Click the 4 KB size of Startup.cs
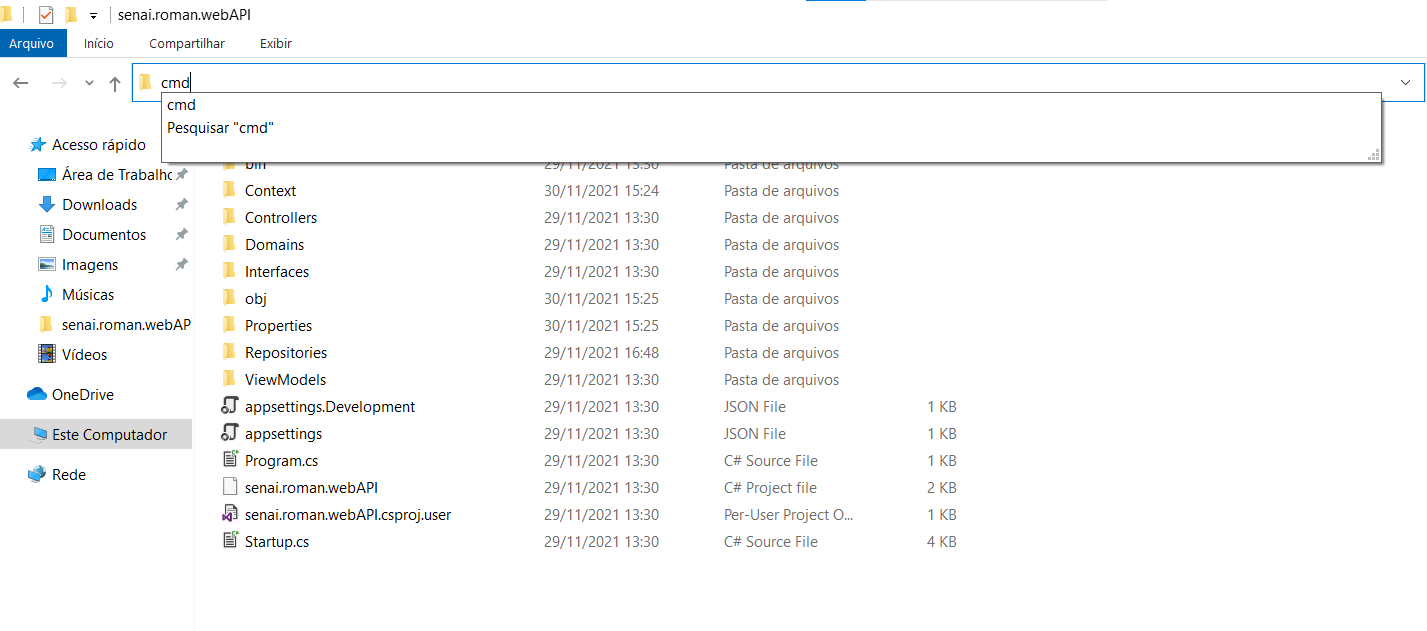The width and height of the screenshot is (1427, 631). (941, 542)
